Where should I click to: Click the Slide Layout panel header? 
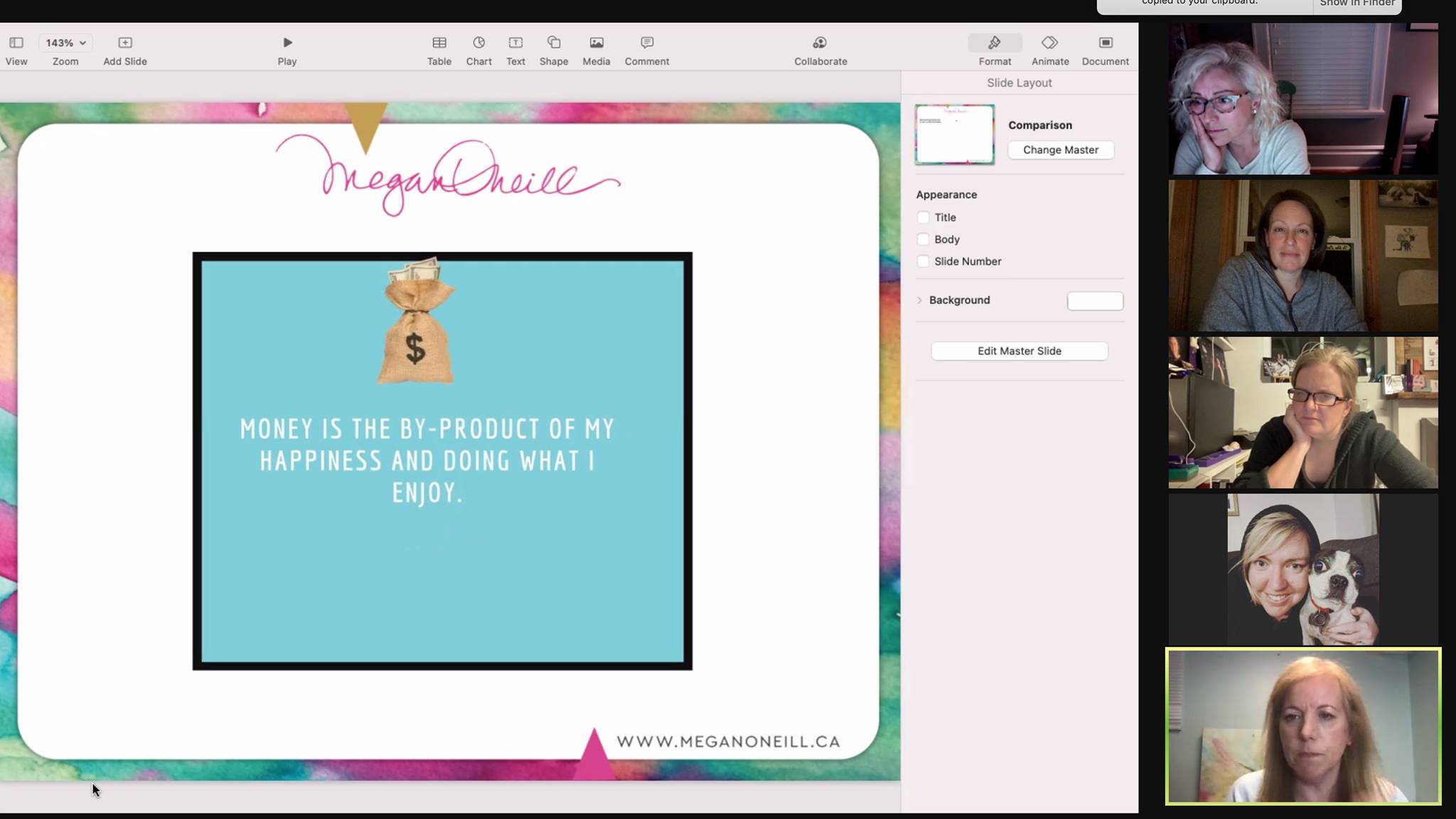tap(1019, 82)
